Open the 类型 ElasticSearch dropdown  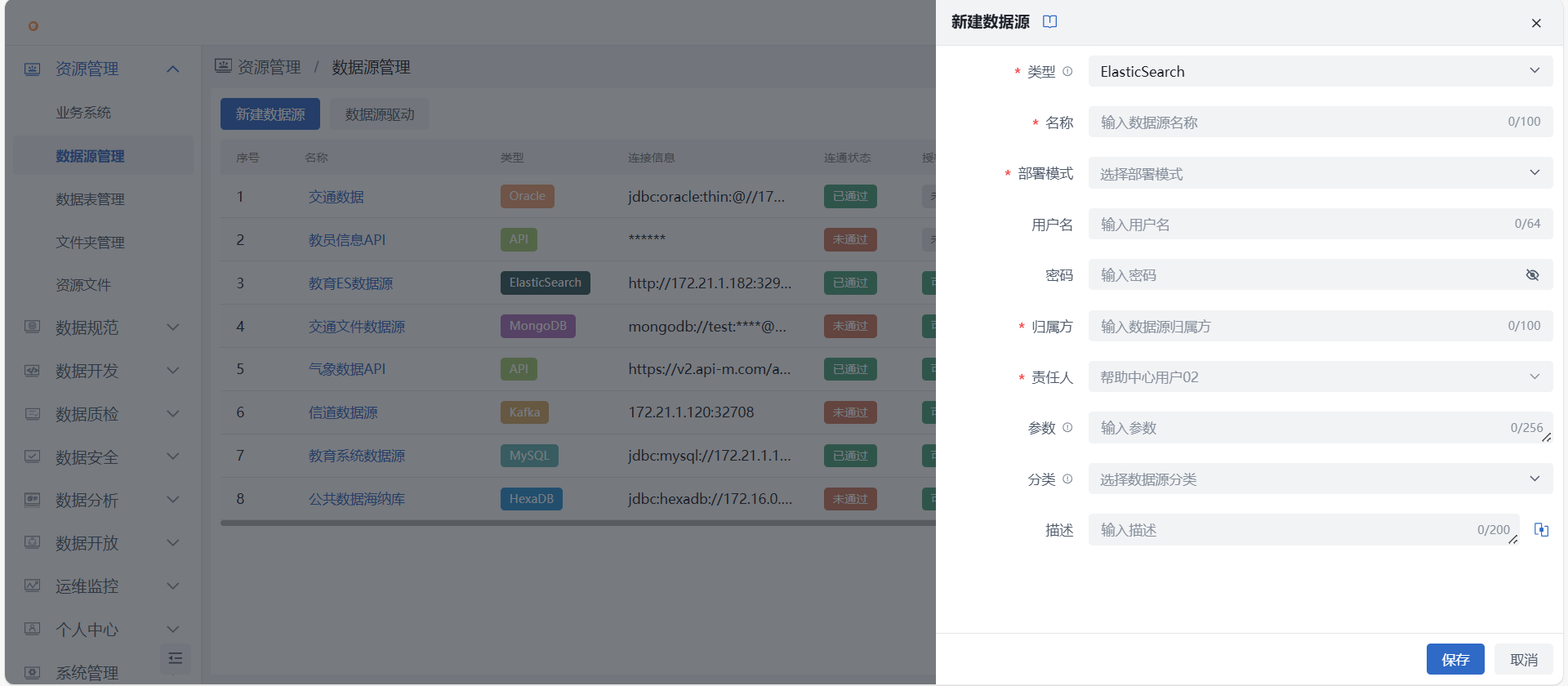coord(1321,71)
